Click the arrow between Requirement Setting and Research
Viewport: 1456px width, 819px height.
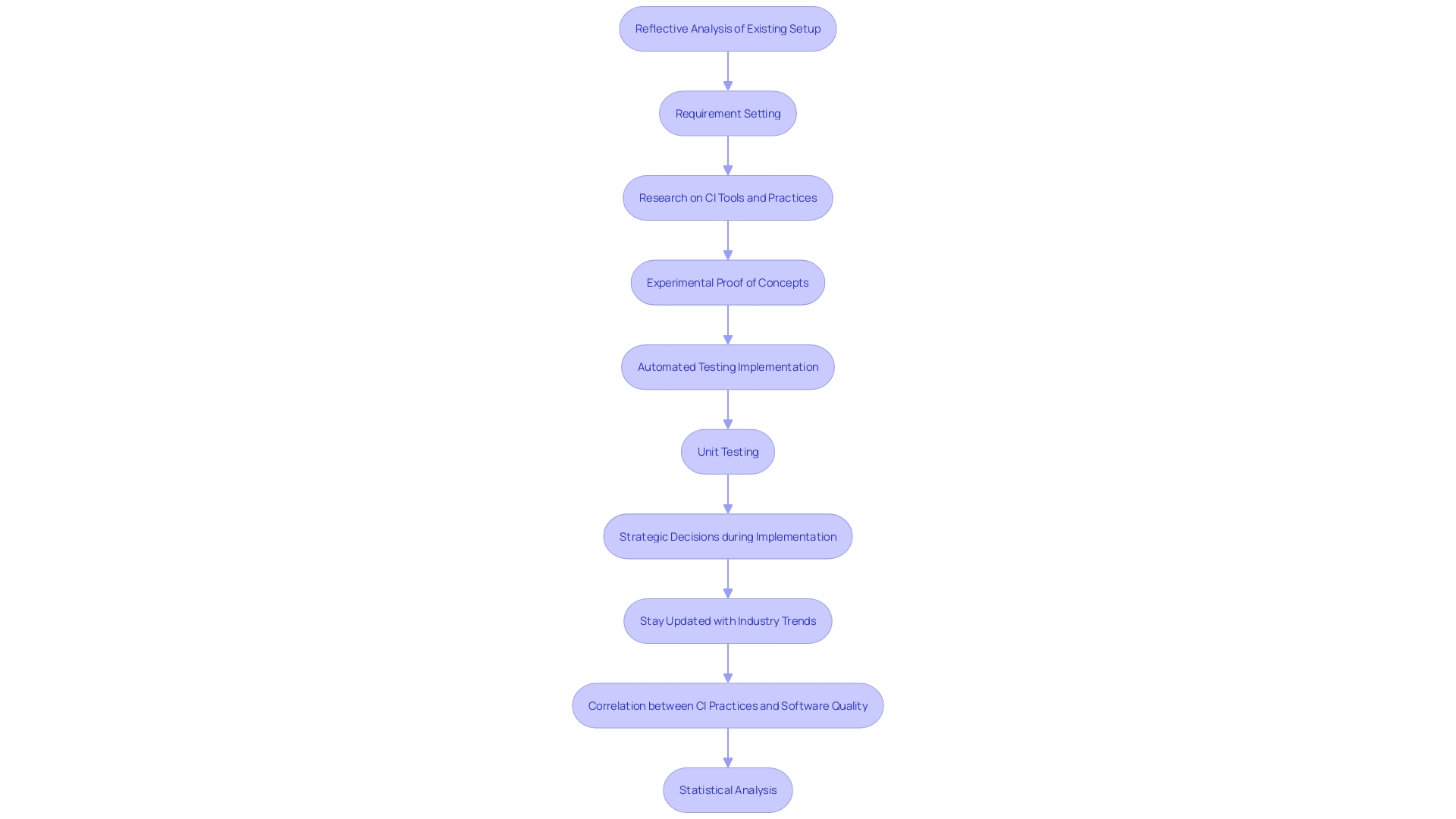pos(728,155)
